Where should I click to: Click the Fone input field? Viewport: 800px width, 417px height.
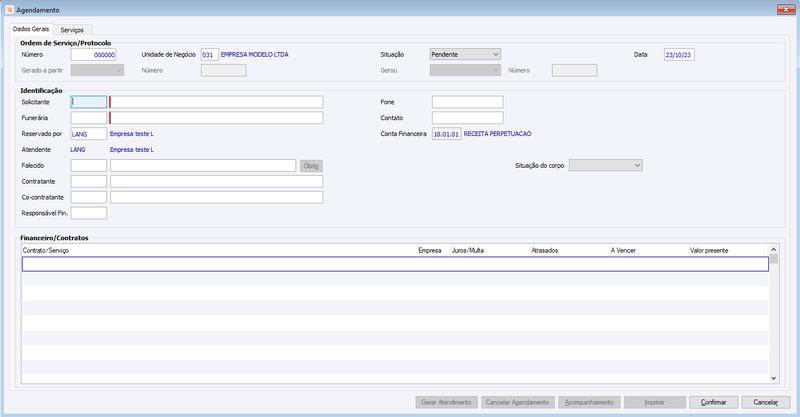[467, 102]
